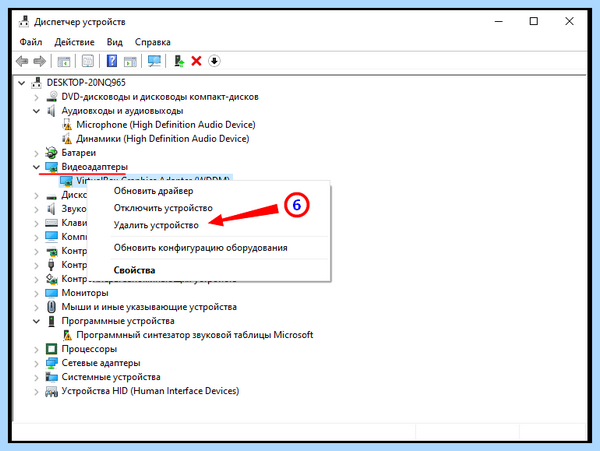Open the Вид menu
This screenshot has width=600, height=451.
114,42
